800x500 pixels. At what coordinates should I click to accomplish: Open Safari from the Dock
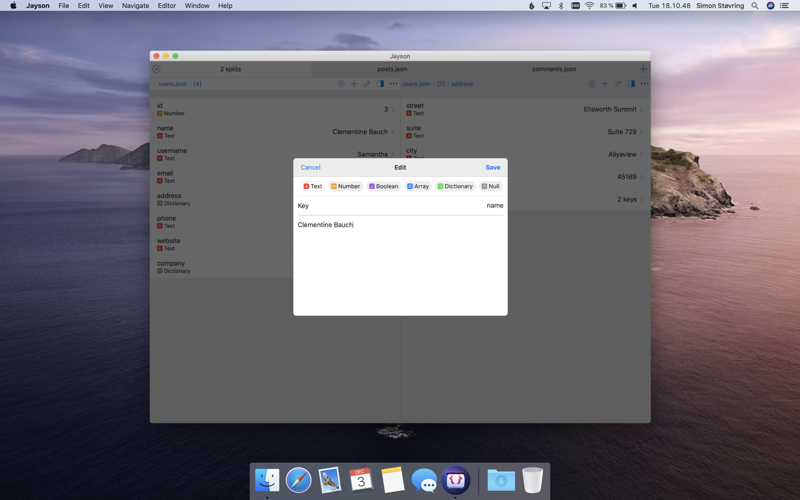(298, 480)
